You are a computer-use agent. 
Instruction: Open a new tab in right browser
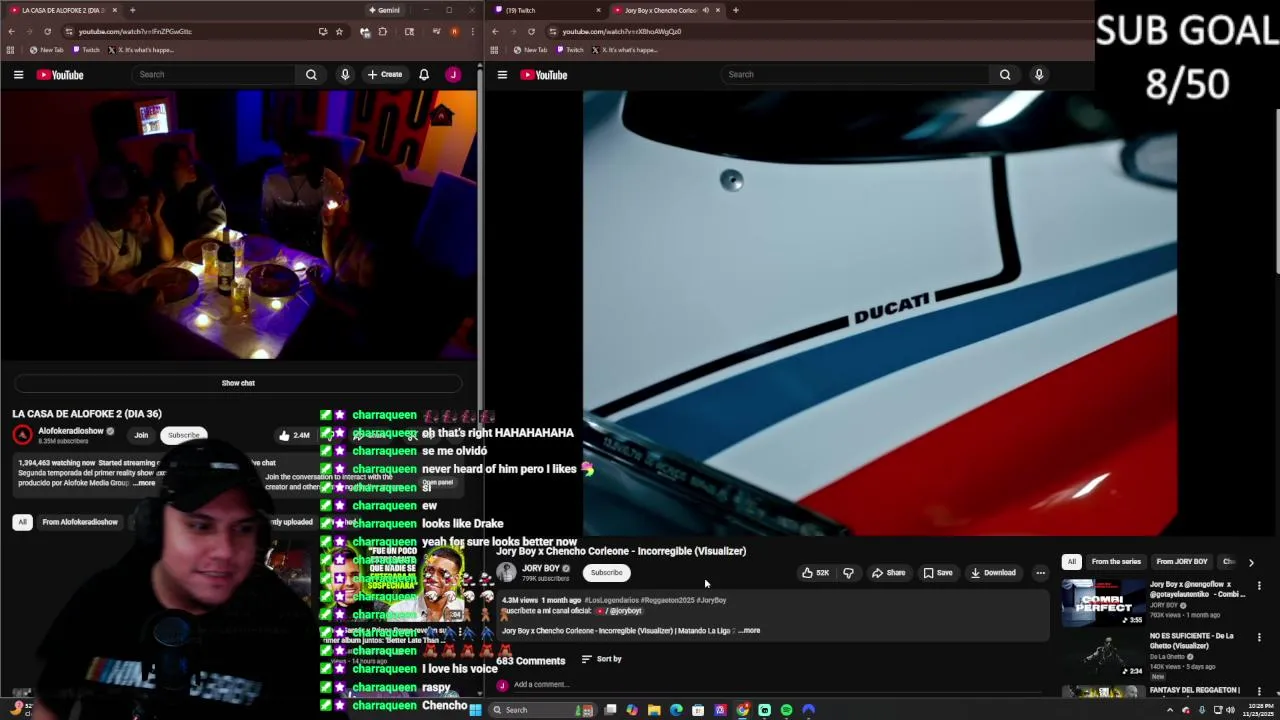735,10
